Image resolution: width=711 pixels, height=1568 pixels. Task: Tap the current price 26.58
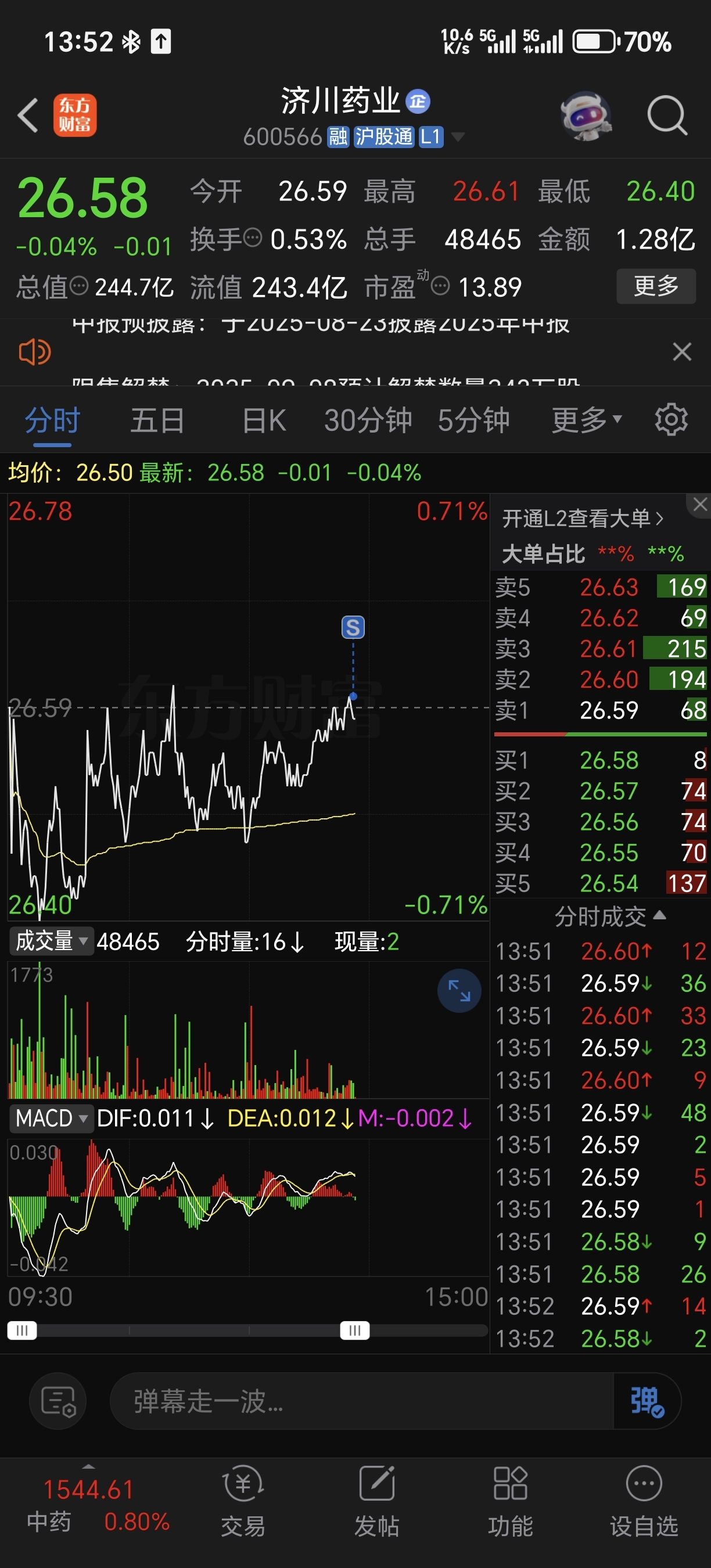click(83, 198)
